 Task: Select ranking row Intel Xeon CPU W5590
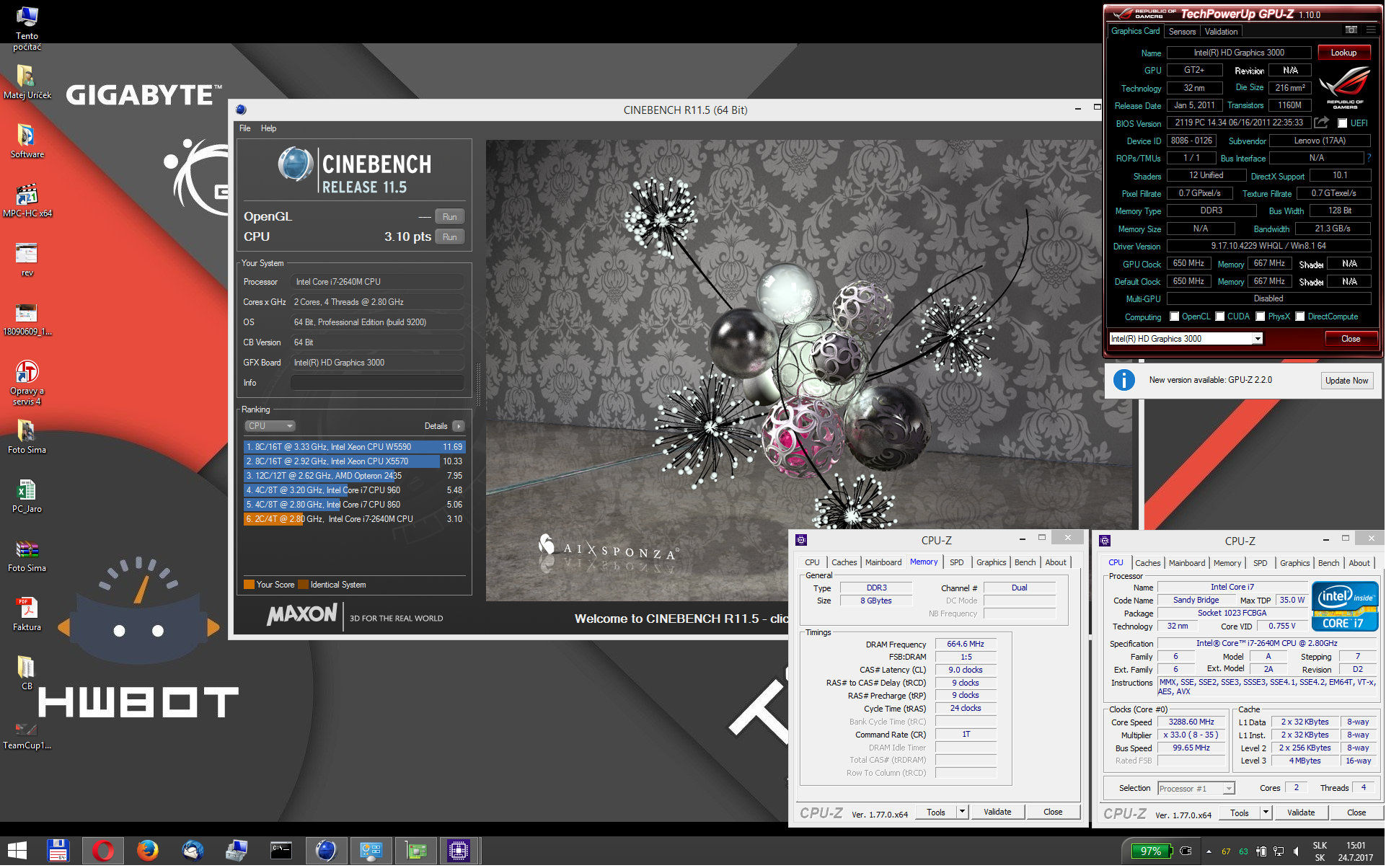click(x=354, y=447)
